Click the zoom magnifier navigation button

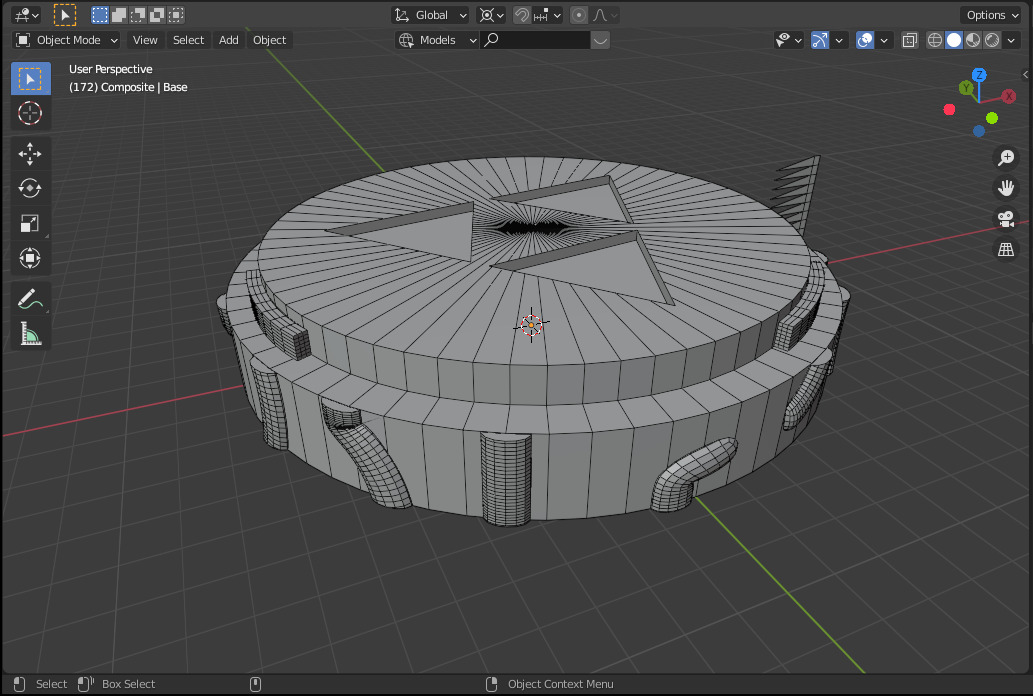(1006, 158)
